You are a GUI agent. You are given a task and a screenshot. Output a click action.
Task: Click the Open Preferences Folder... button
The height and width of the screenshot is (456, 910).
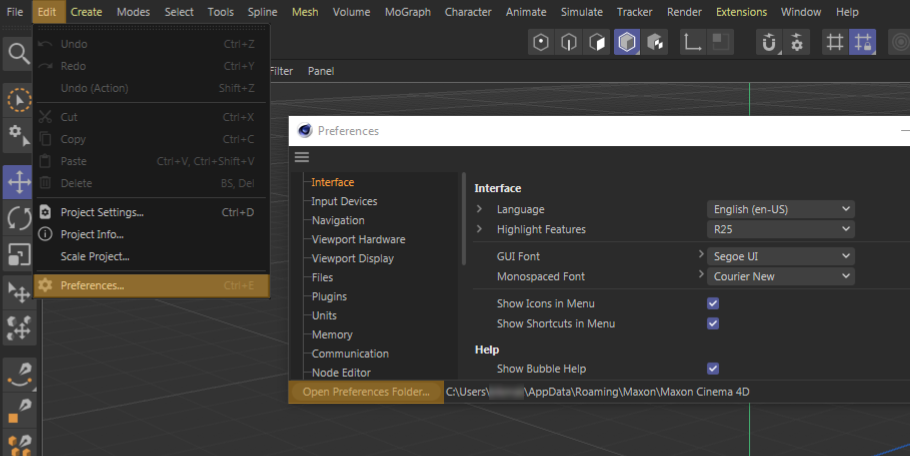[366, 392]
